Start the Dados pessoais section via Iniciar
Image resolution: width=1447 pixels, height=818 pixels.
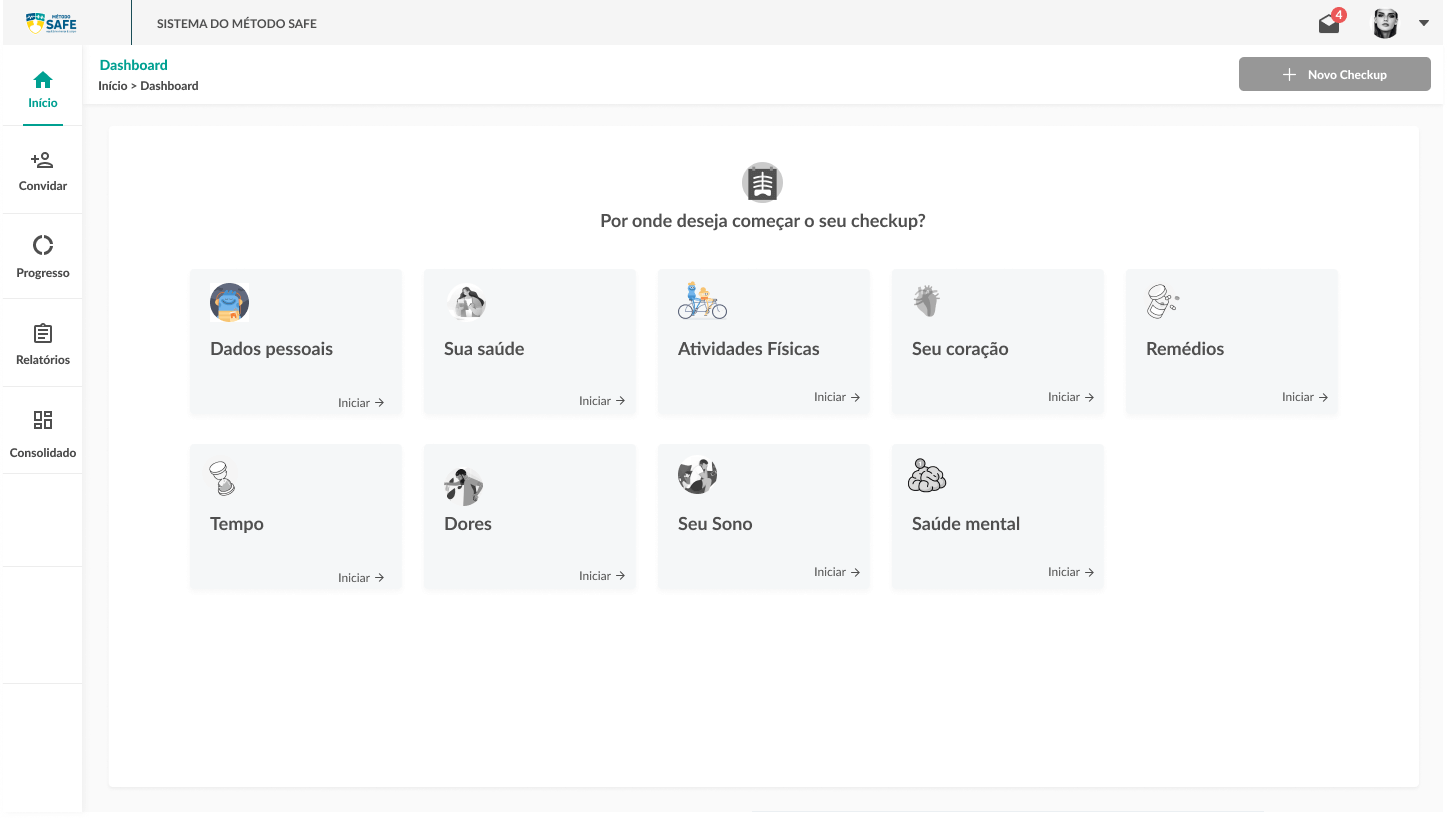point(361,403)
